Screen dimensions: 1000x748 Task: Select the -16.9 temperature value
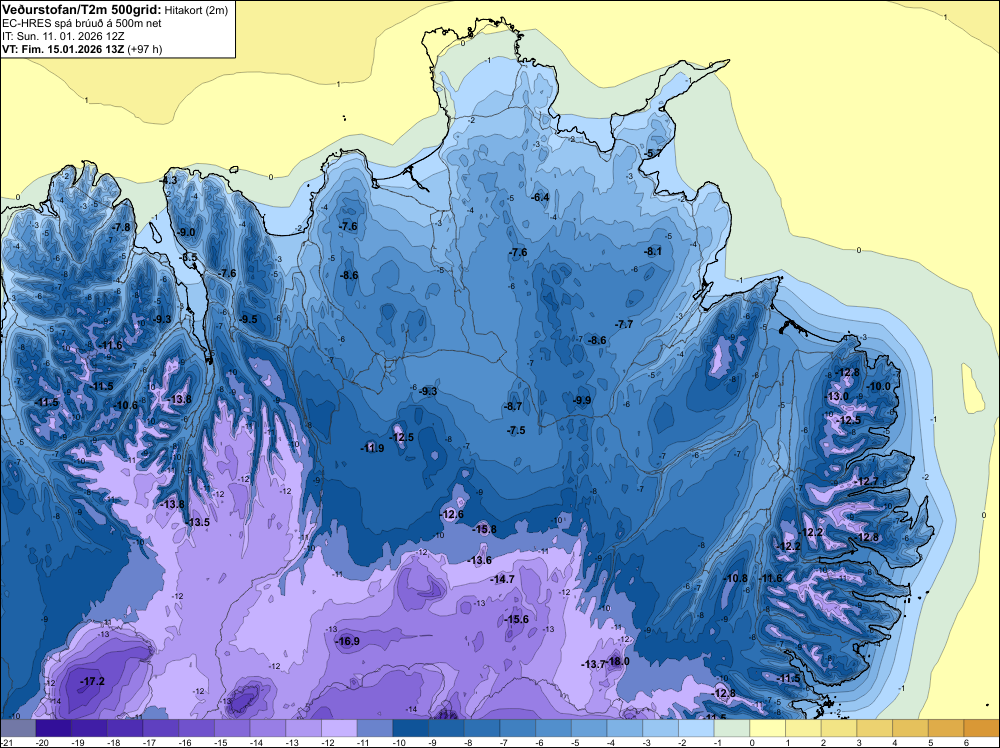click(x=348, y=642)
